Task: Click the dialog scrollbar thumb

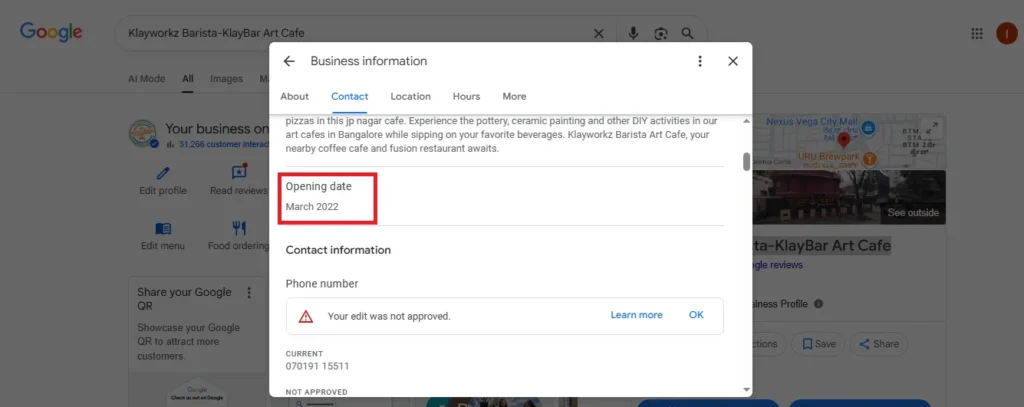Action: [746, 161]
